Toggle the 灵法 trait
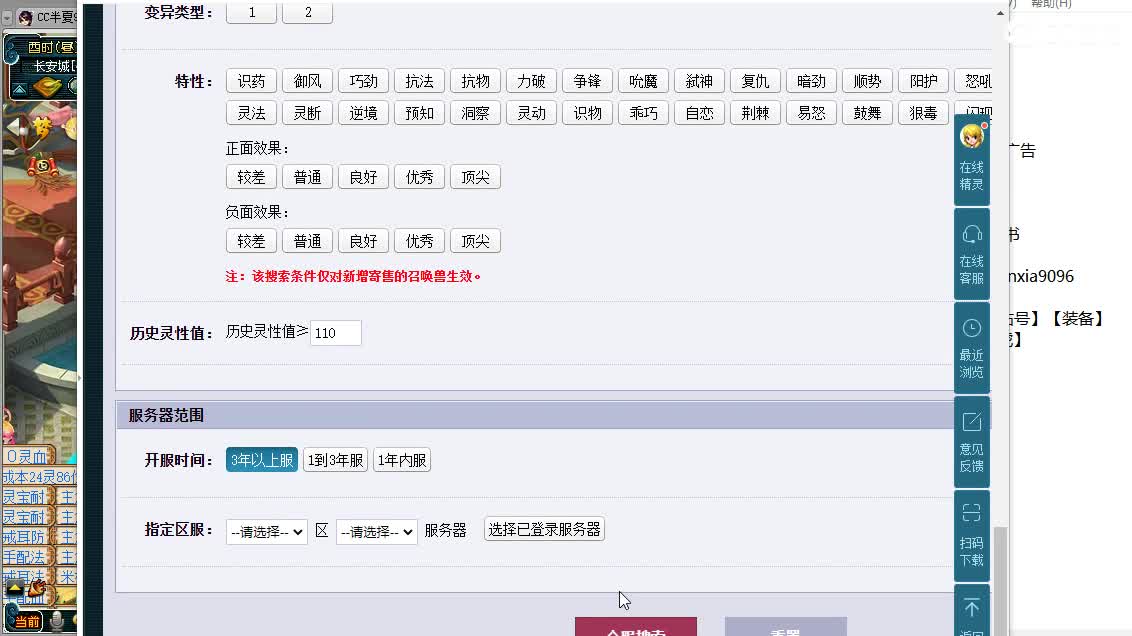Viewport: 1132px width, 636px height. (x=251, y=113)
